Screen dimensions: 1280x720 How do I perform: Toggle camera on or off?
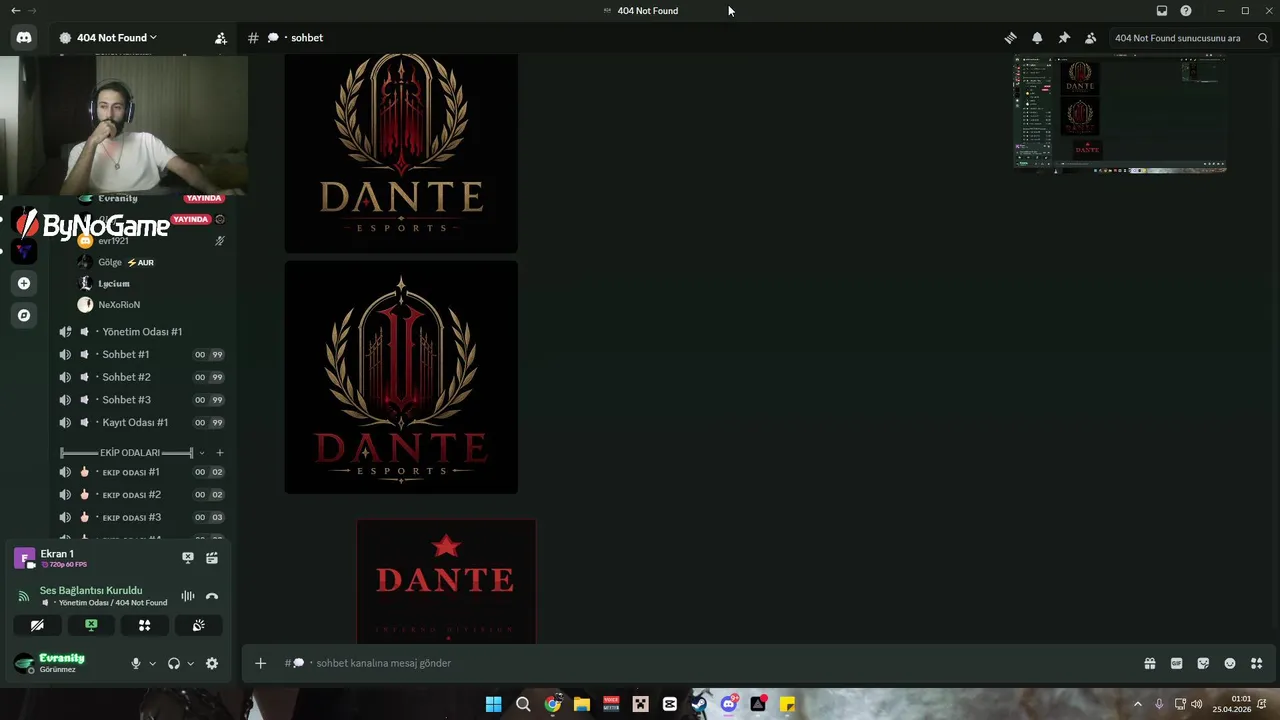pos(37,625)
